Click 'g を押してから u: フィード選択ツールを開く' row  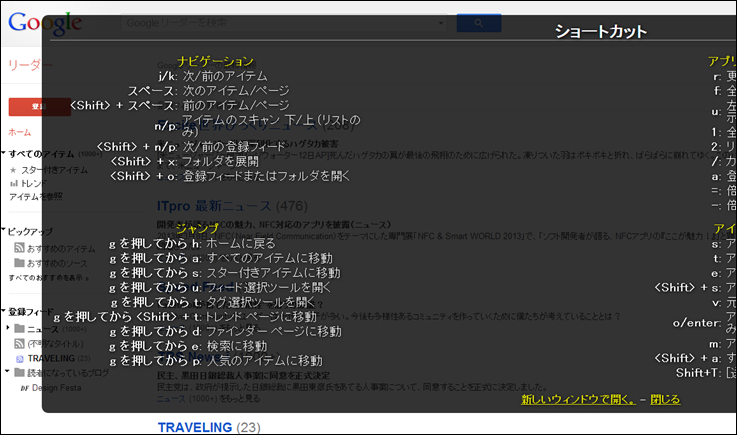point(220,287)
